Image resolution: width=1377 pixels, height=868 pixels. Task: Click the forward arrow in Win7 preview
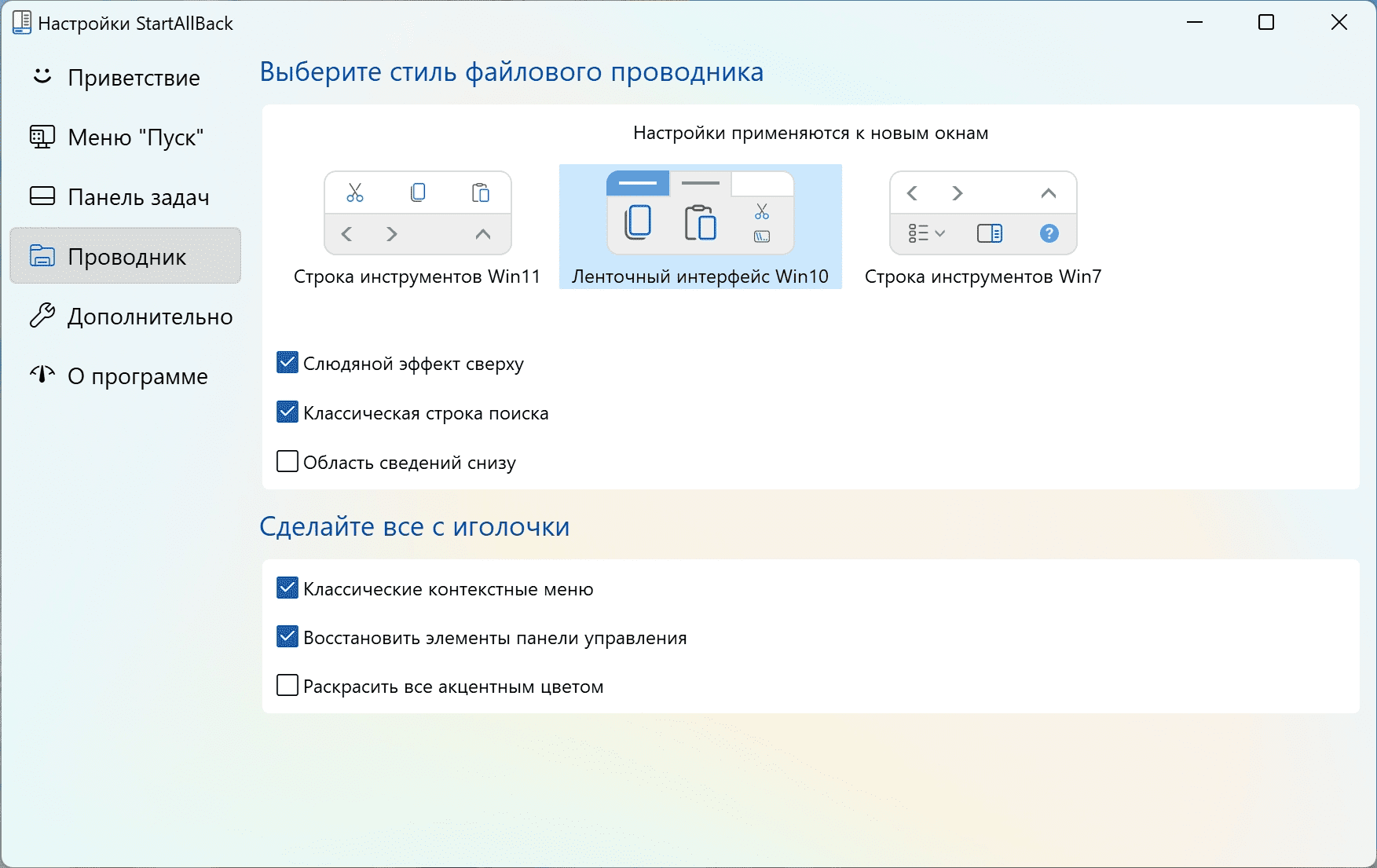(x=958, y=192)
